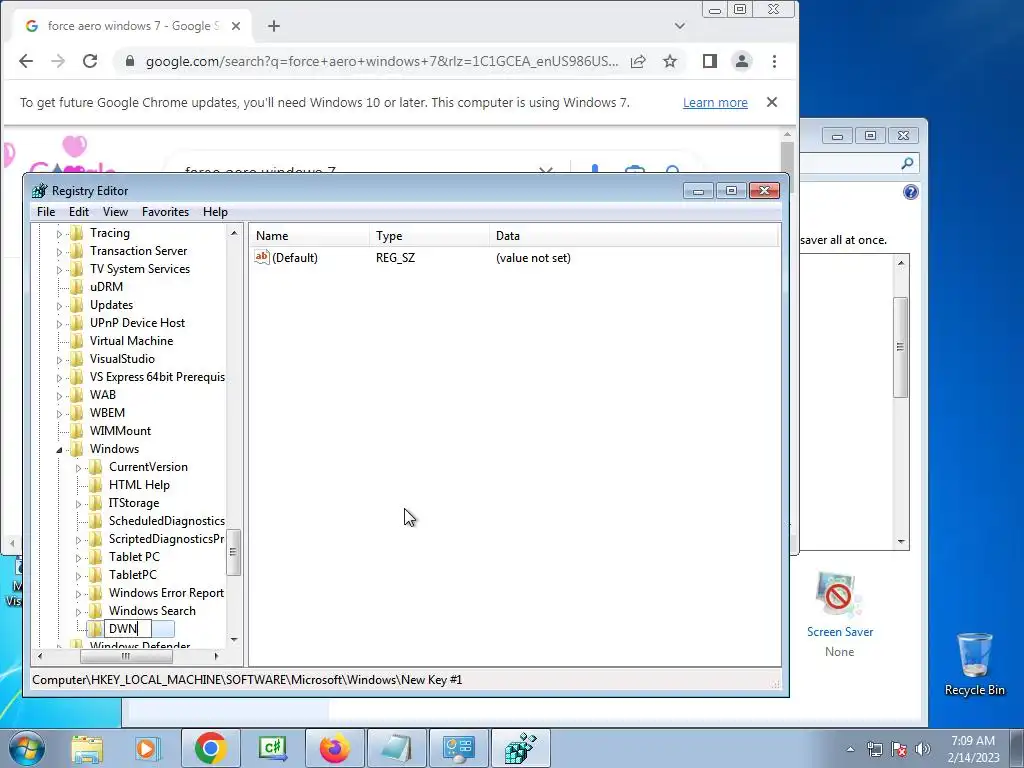The height and width of the screenshot is (768, 1024).
Task: Sort values by Type column header
Action: pos(429,236)
